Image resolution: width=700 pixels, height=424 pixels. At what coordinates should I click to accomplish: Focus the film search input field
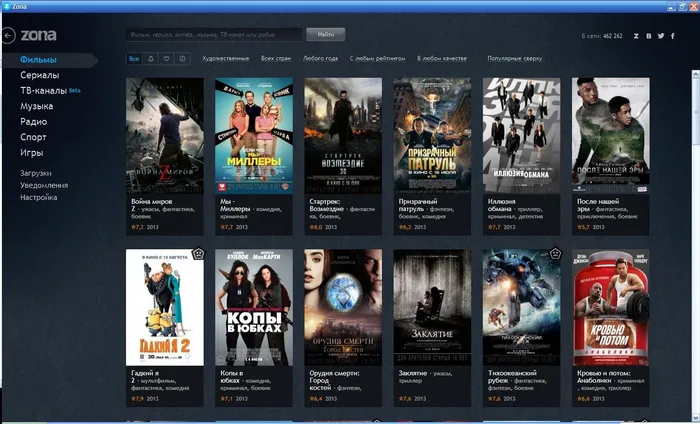pos(214,34)
